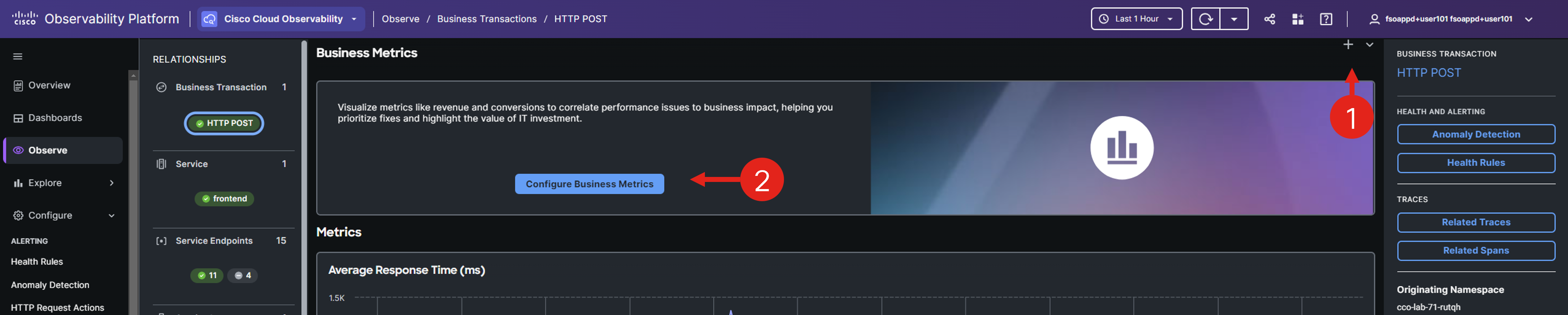Collapse the Business Metrics section chevron

[x=1369, y=45]
